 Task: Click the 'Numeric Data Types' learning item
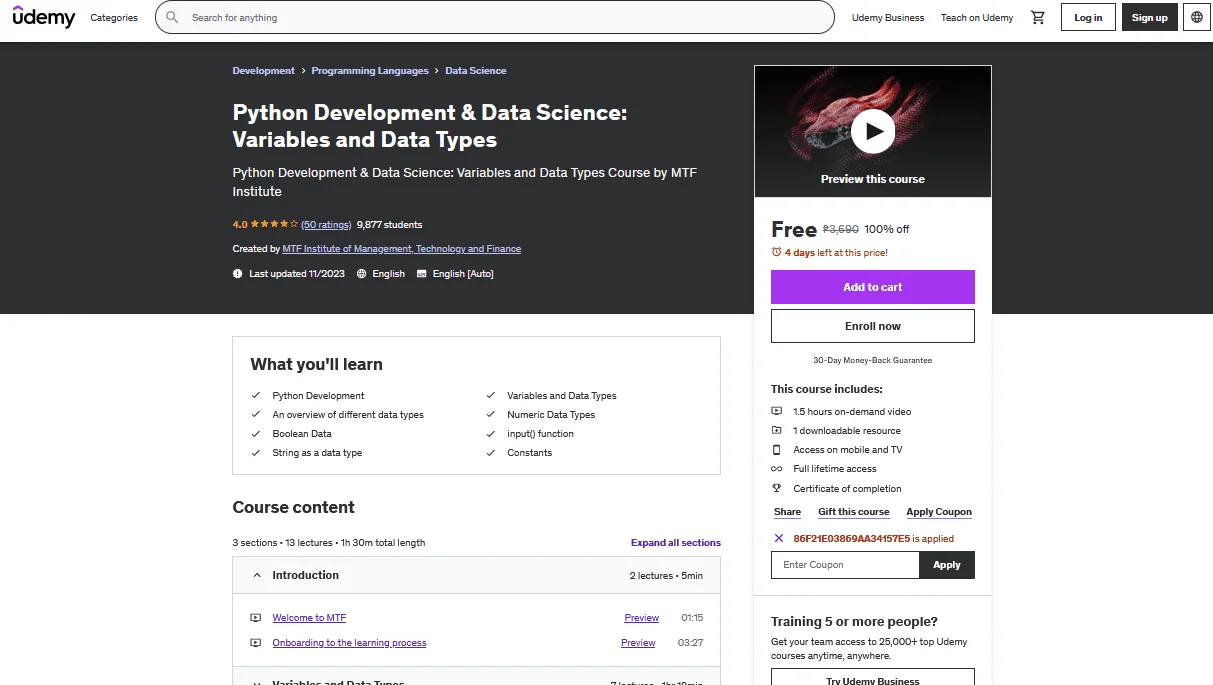(551, 414)
